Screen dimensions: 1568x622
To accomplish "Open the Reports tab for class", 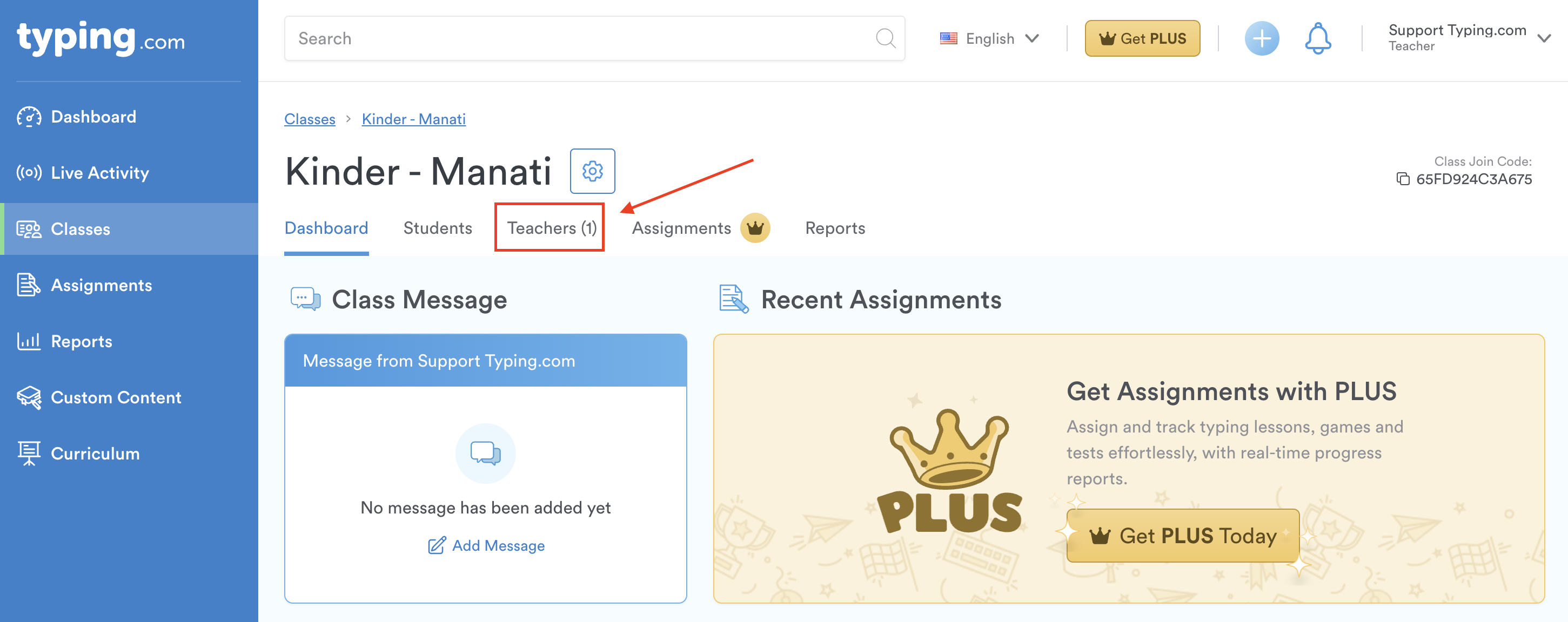I will pyautogui.click(x=835, y=228).
